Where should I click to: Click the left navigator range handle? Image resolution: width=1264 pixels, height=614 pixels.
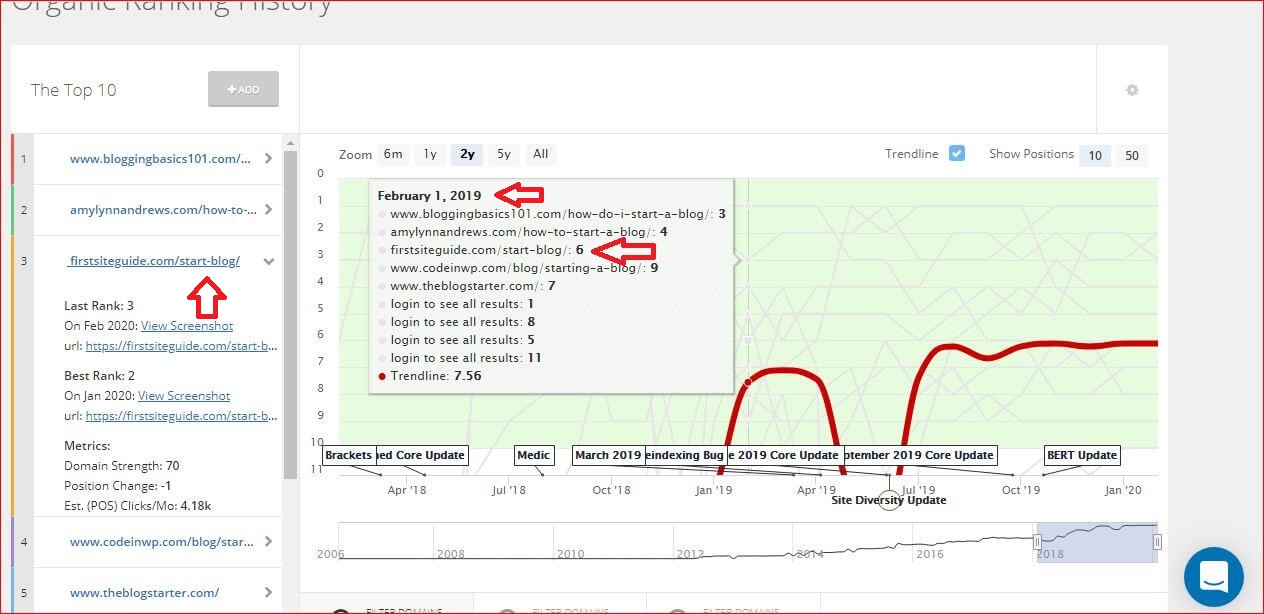pos(1037,542)
